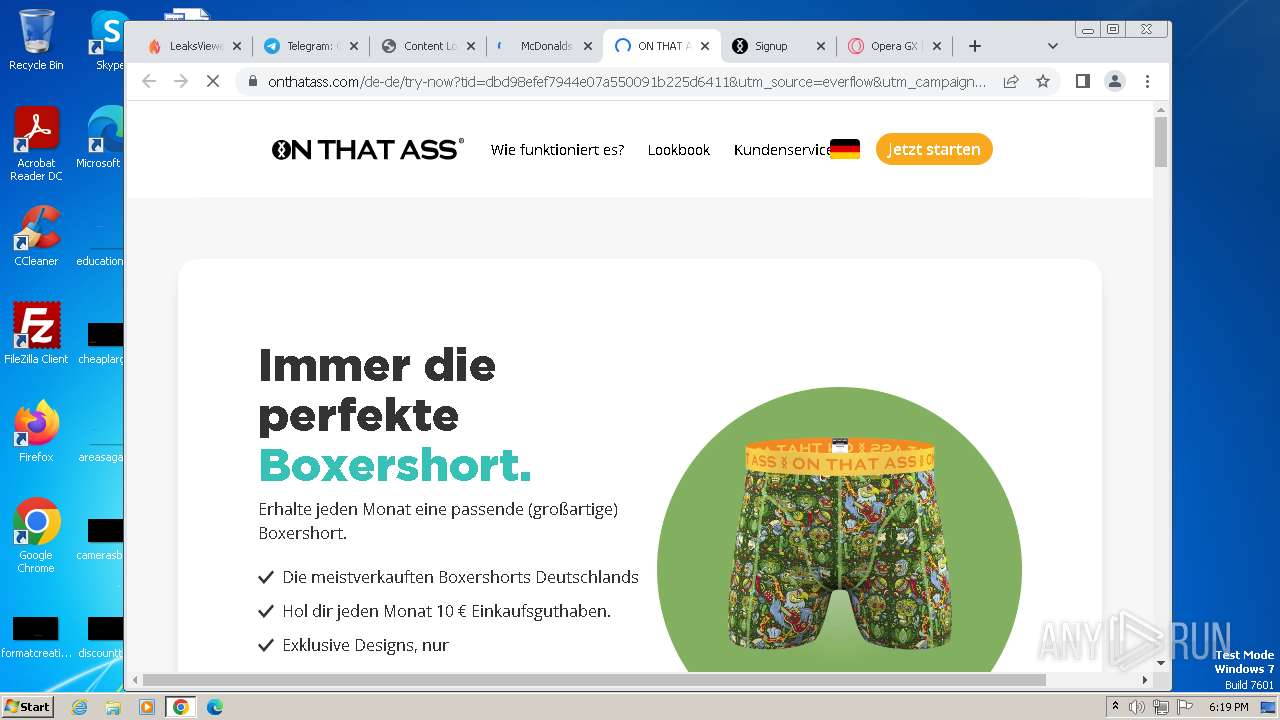Open Chrome three-dot menu

[x=1147, y=81]
